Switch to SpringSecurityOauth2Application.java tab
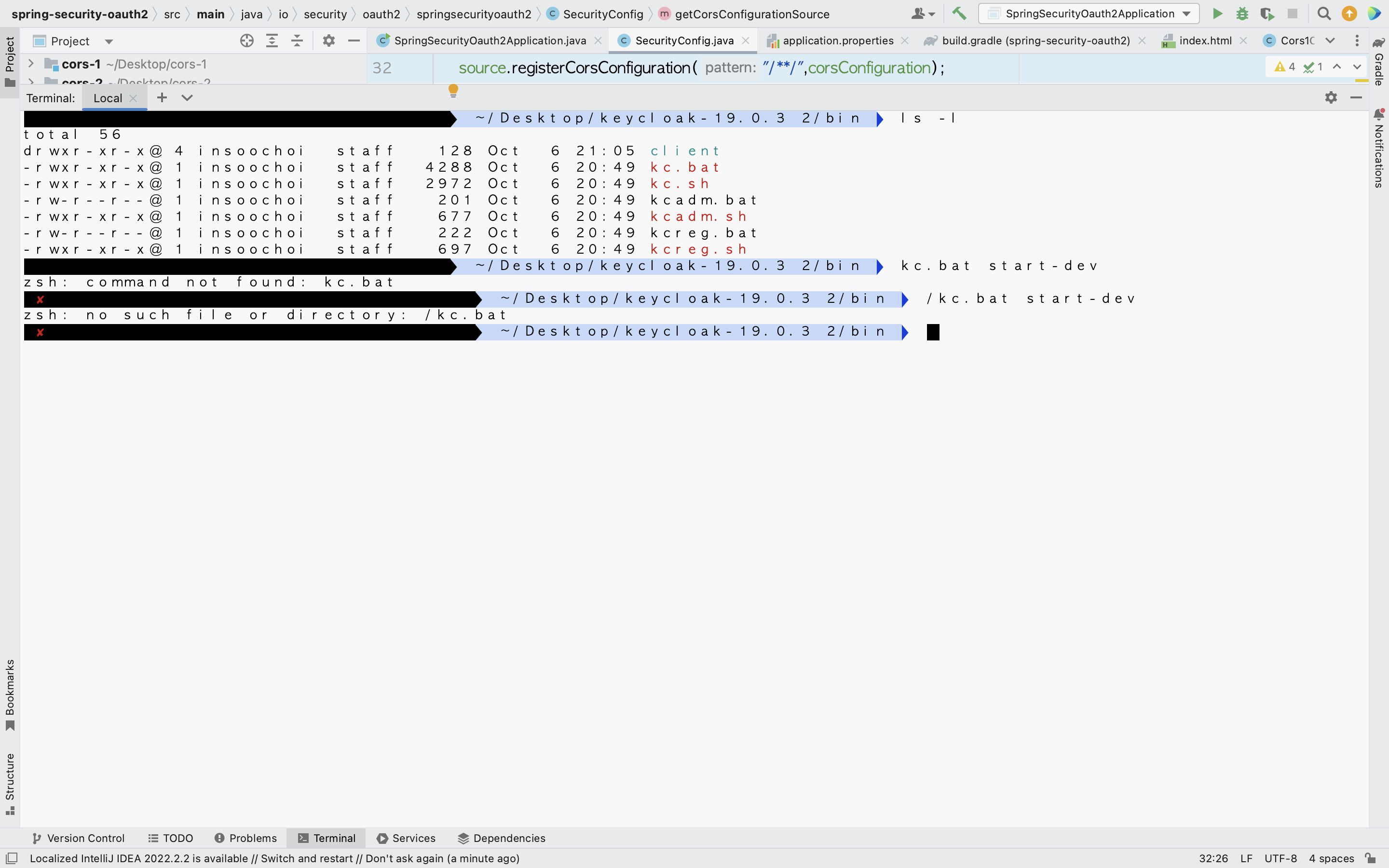 [x=490, y=41]
